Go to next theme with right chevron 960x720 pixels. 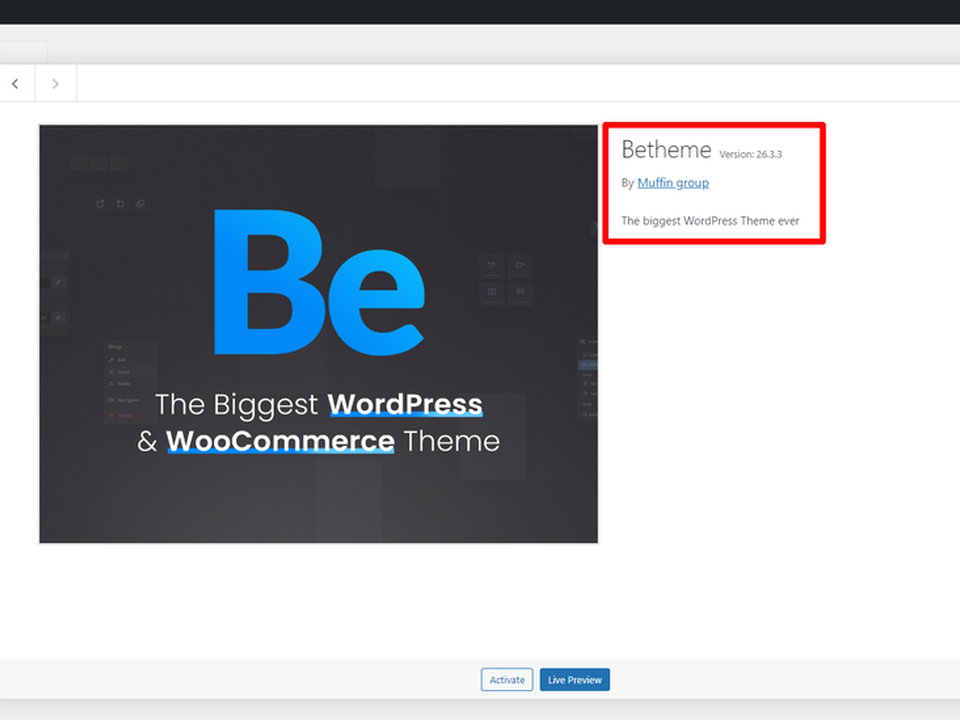point(56,83)
